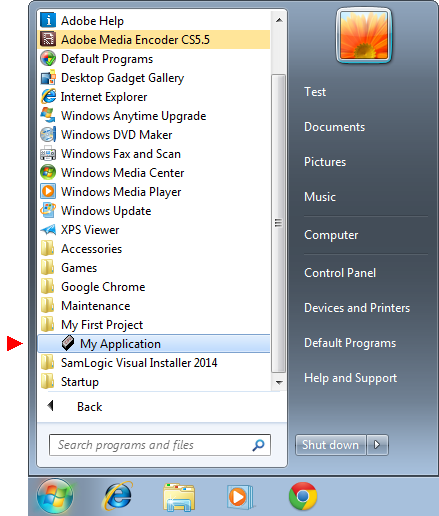Click the Windows Anytime Upgrade icon
Image resolution: width=439 pixels, height=516 pixels.
pos(48,116)
